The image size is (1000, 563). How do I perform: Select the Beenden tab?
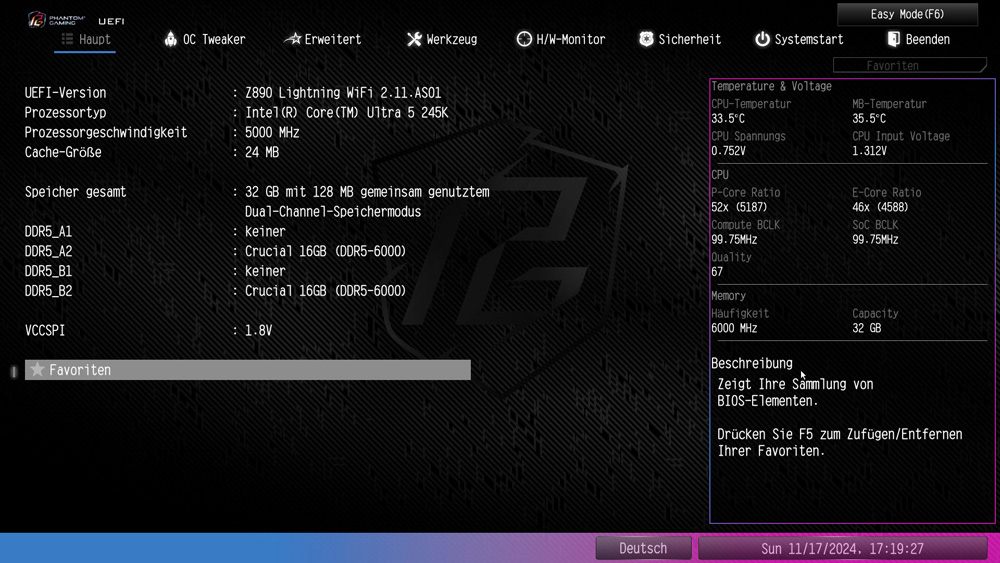pyautogui.click(x=918, y=40)
